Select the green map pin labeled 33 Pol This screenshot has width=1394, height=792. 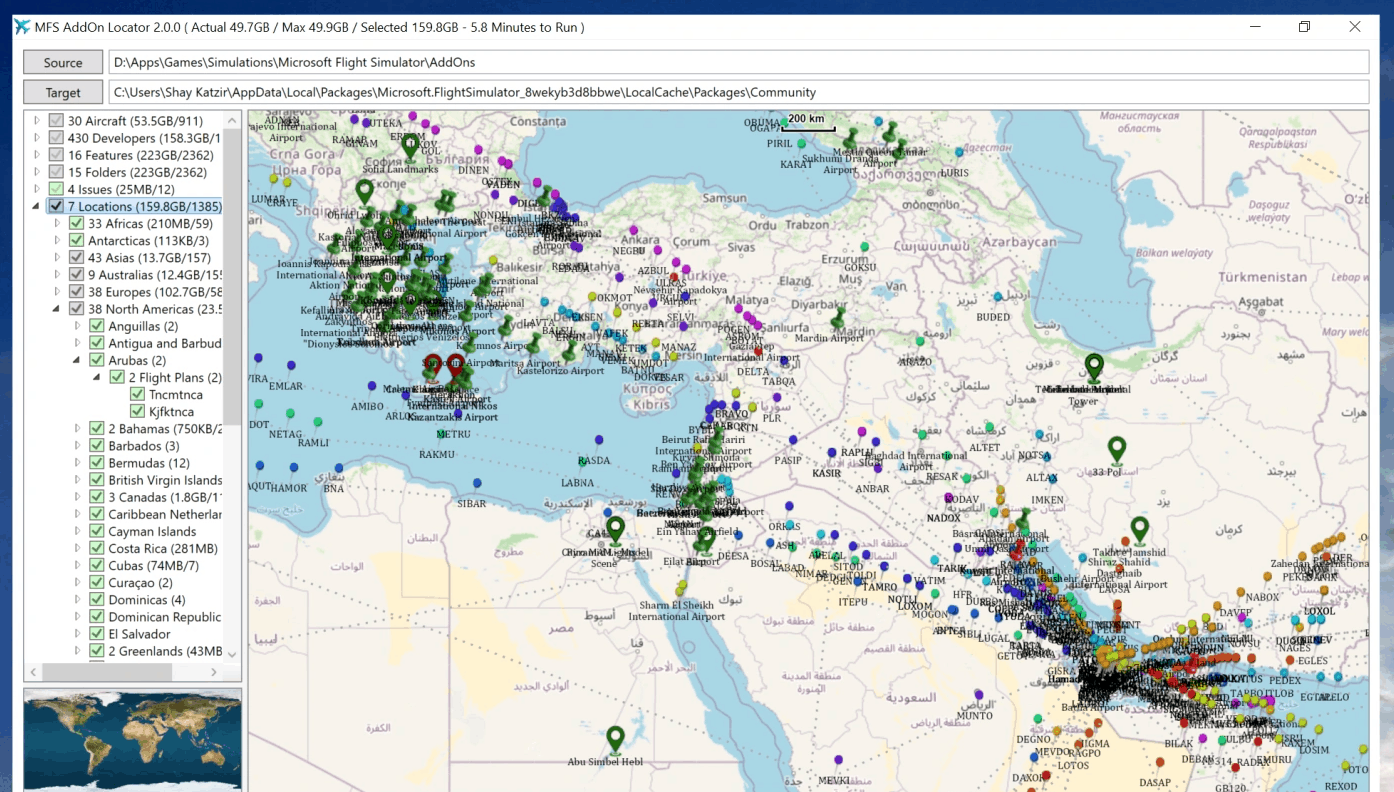(x=1117, y=449)
